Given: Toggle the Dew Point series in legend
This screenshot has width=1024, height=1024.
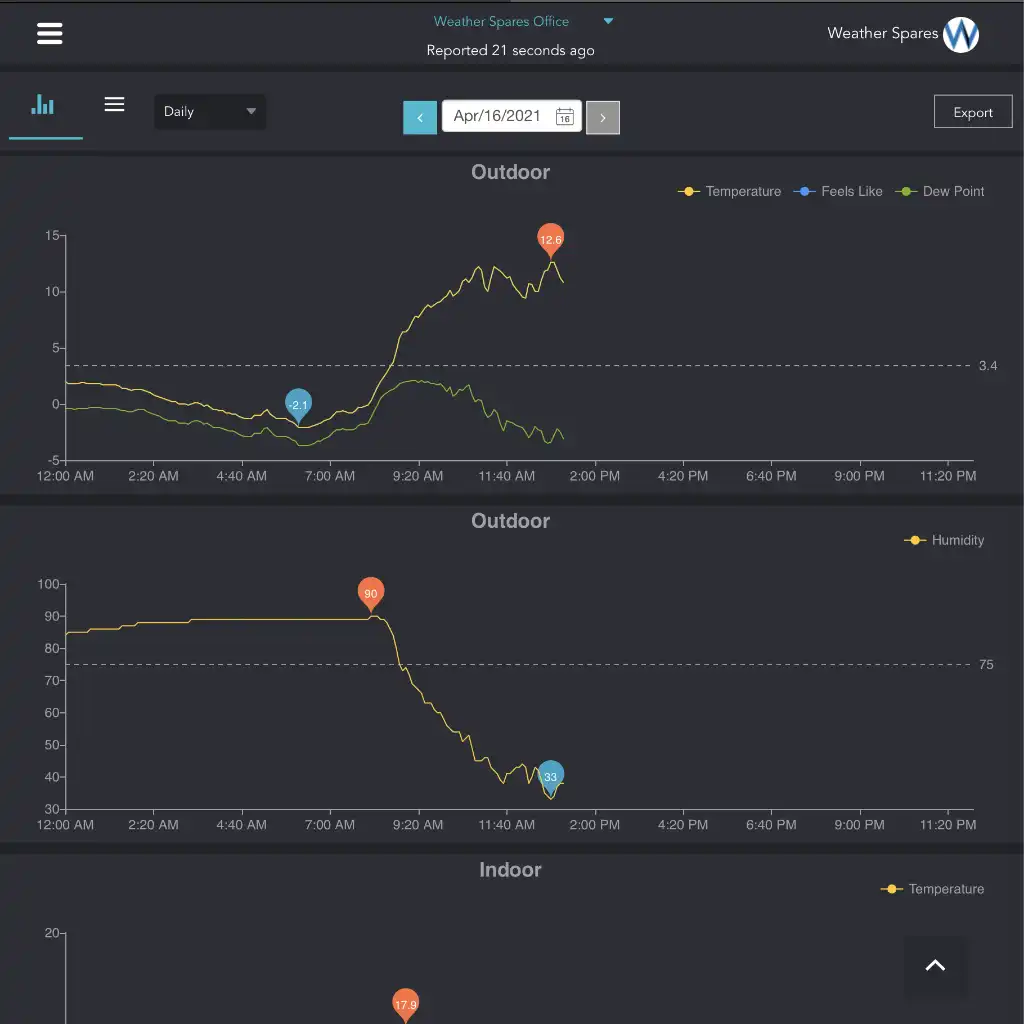Looking at the screenshot, I should [x=942, y=191].
